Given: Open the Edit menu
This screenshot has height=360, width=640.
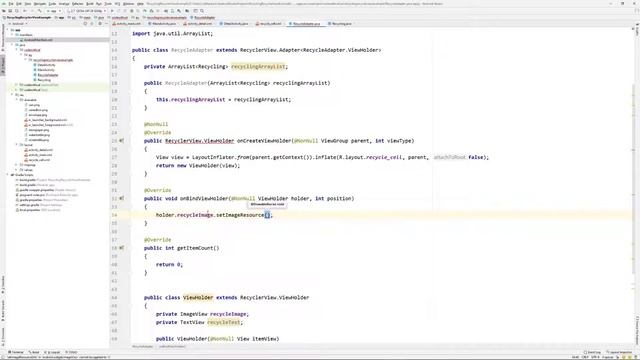Looking at the screenshot, I should click(19, 4).
